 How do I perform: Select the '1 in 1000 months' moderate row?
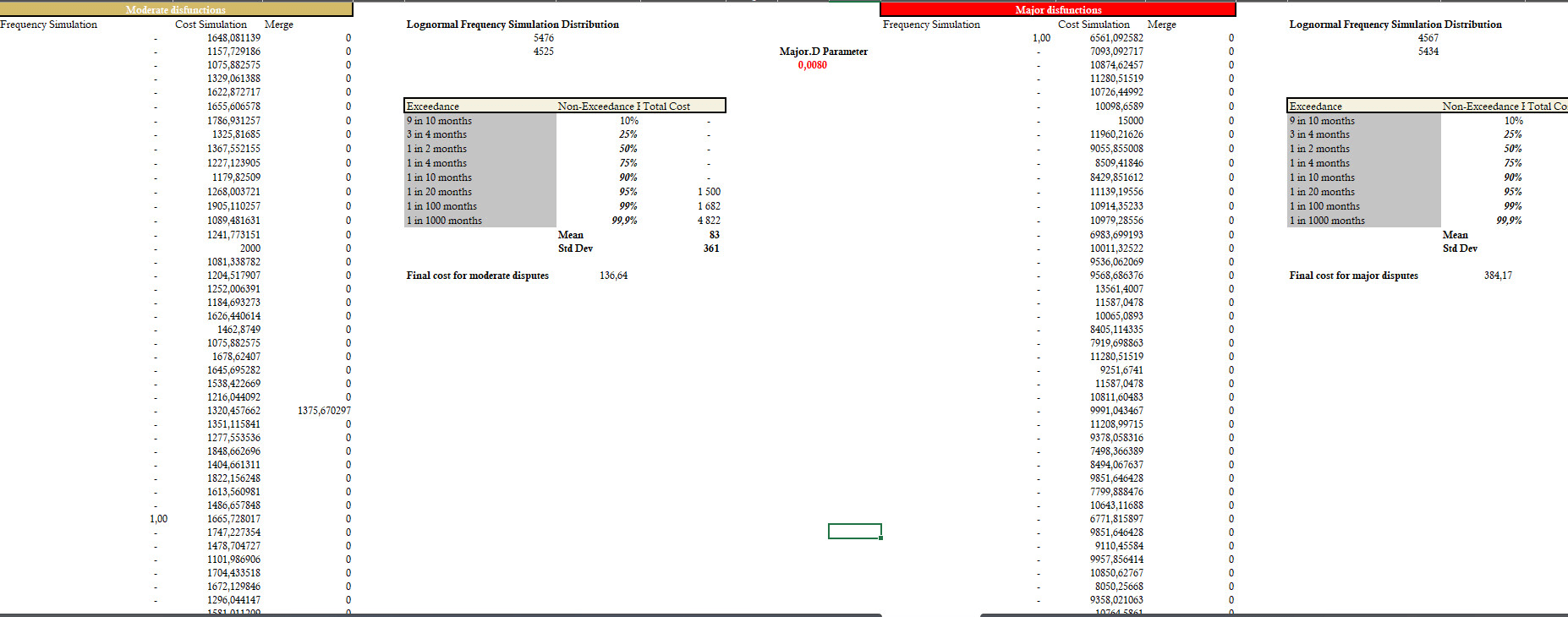click(444, 221)
